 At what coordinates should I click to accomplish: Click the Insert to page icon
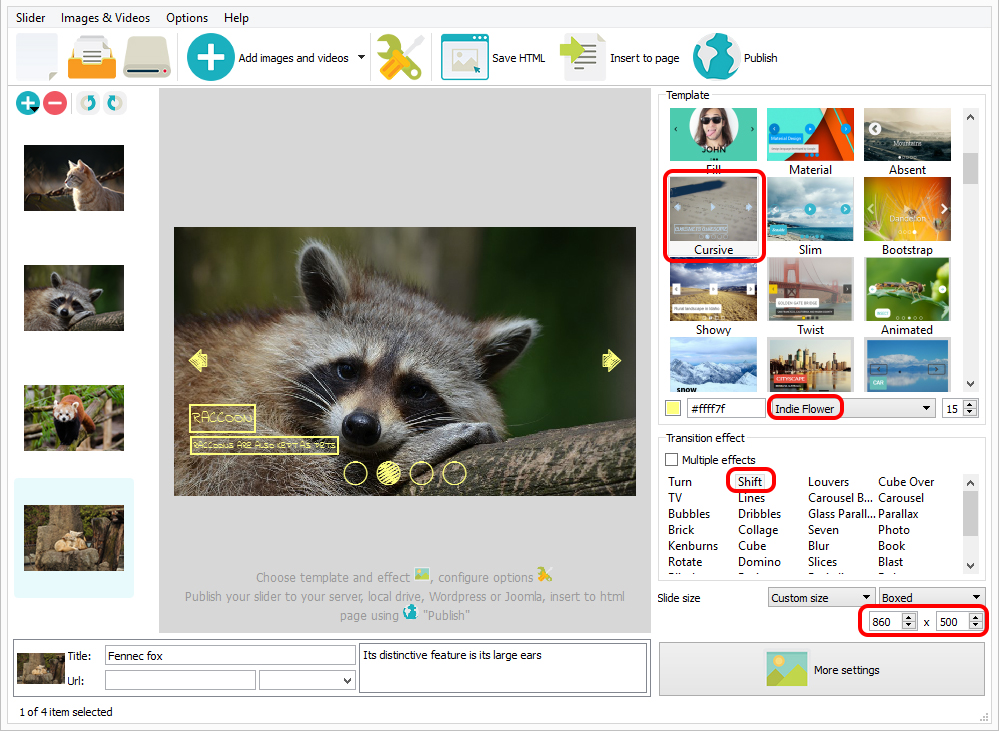point(582,57)
